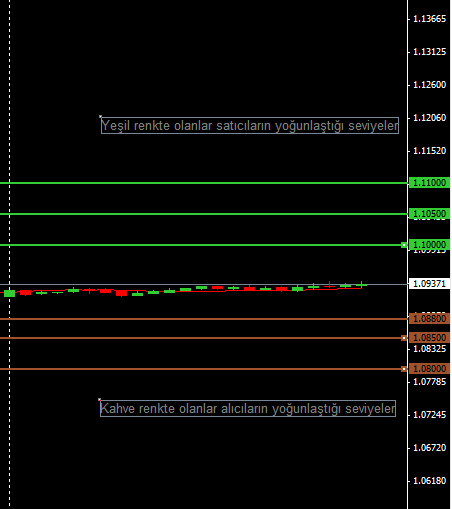Click the handle on the 1.10000 green line
Image resolution: width=452 pixels, height=509 pixels.
point(404,245)
